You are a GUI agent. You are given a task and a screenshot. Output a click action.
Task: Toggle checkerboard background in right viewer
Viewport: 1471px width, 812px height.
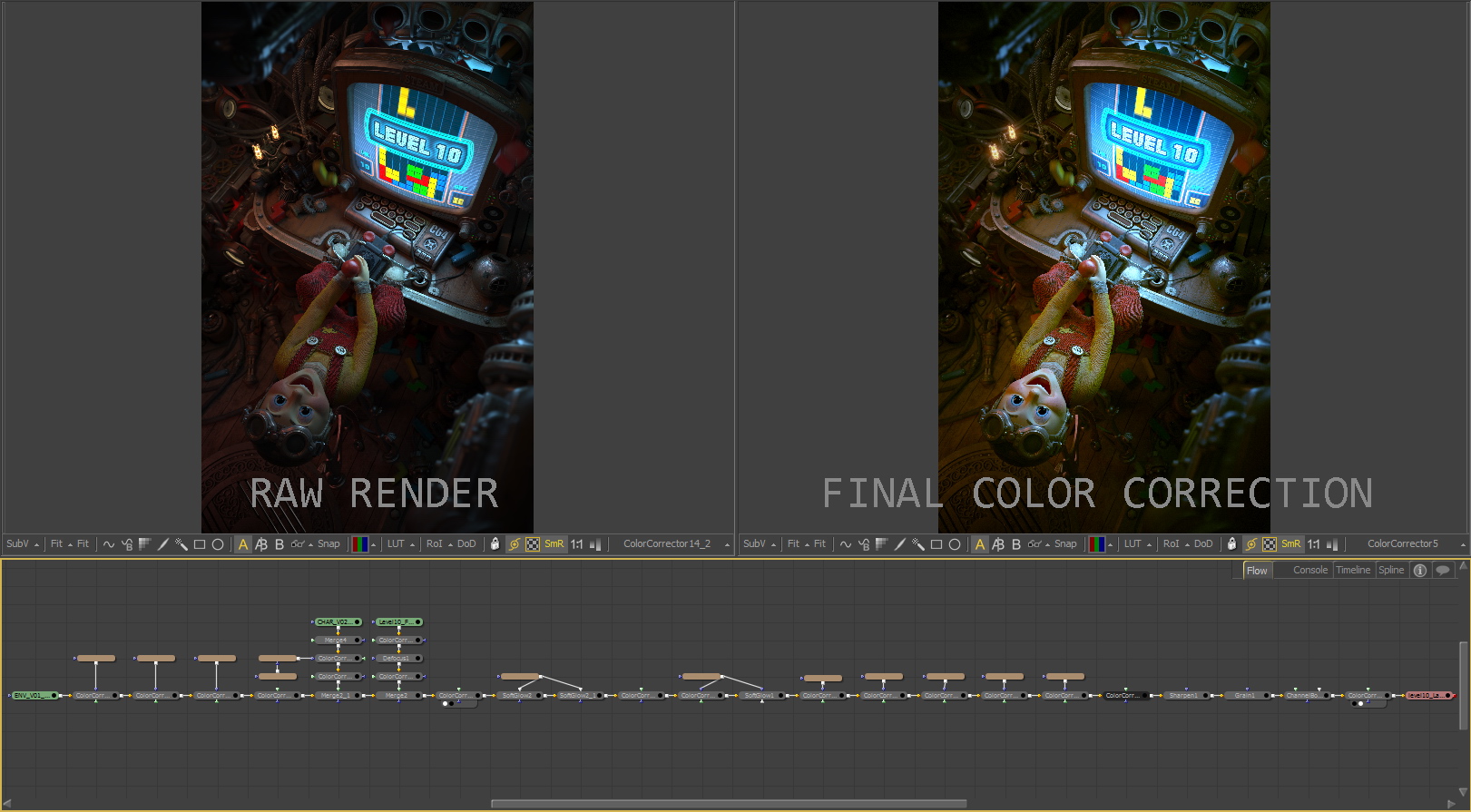point(1270,544)
